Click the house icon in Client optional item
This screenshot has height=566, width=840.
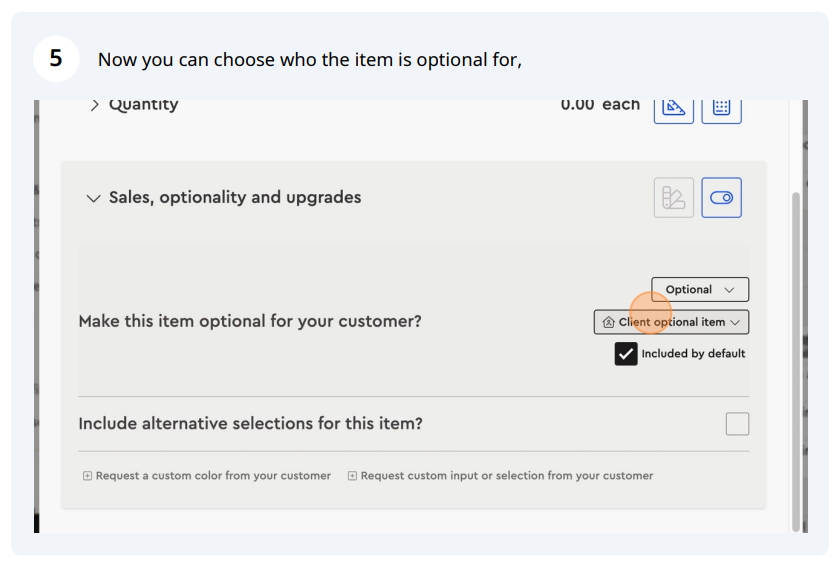[x=608, y=322]
